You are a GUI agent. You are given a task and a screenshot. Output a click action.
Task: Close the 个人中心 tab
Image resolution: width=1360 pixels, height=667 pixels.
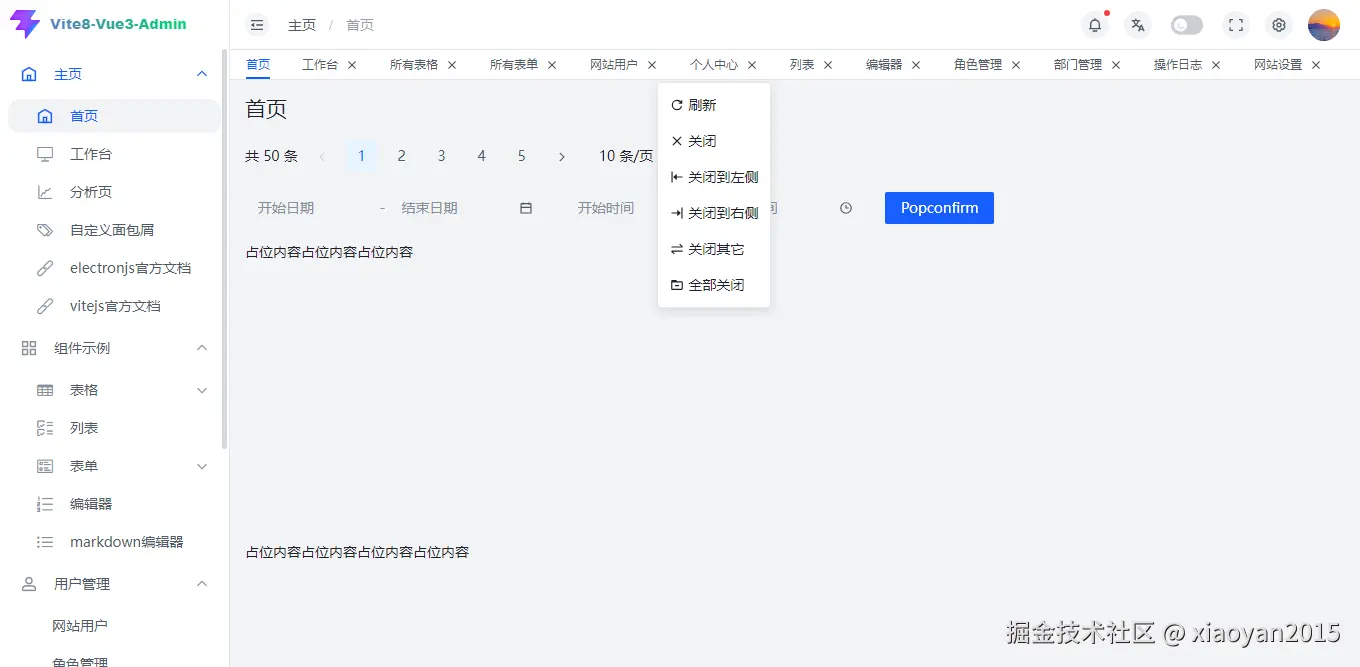(x=752, y=65)
